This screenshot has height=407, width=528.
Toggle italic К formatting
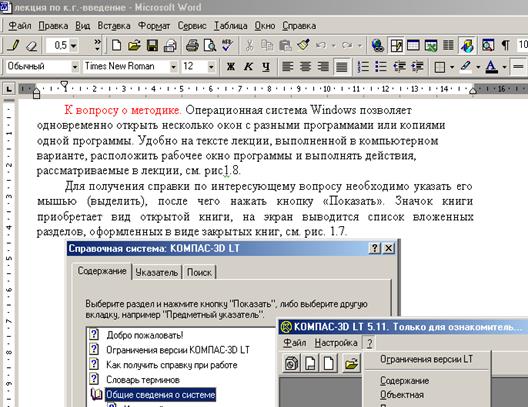tap(249, 67)
